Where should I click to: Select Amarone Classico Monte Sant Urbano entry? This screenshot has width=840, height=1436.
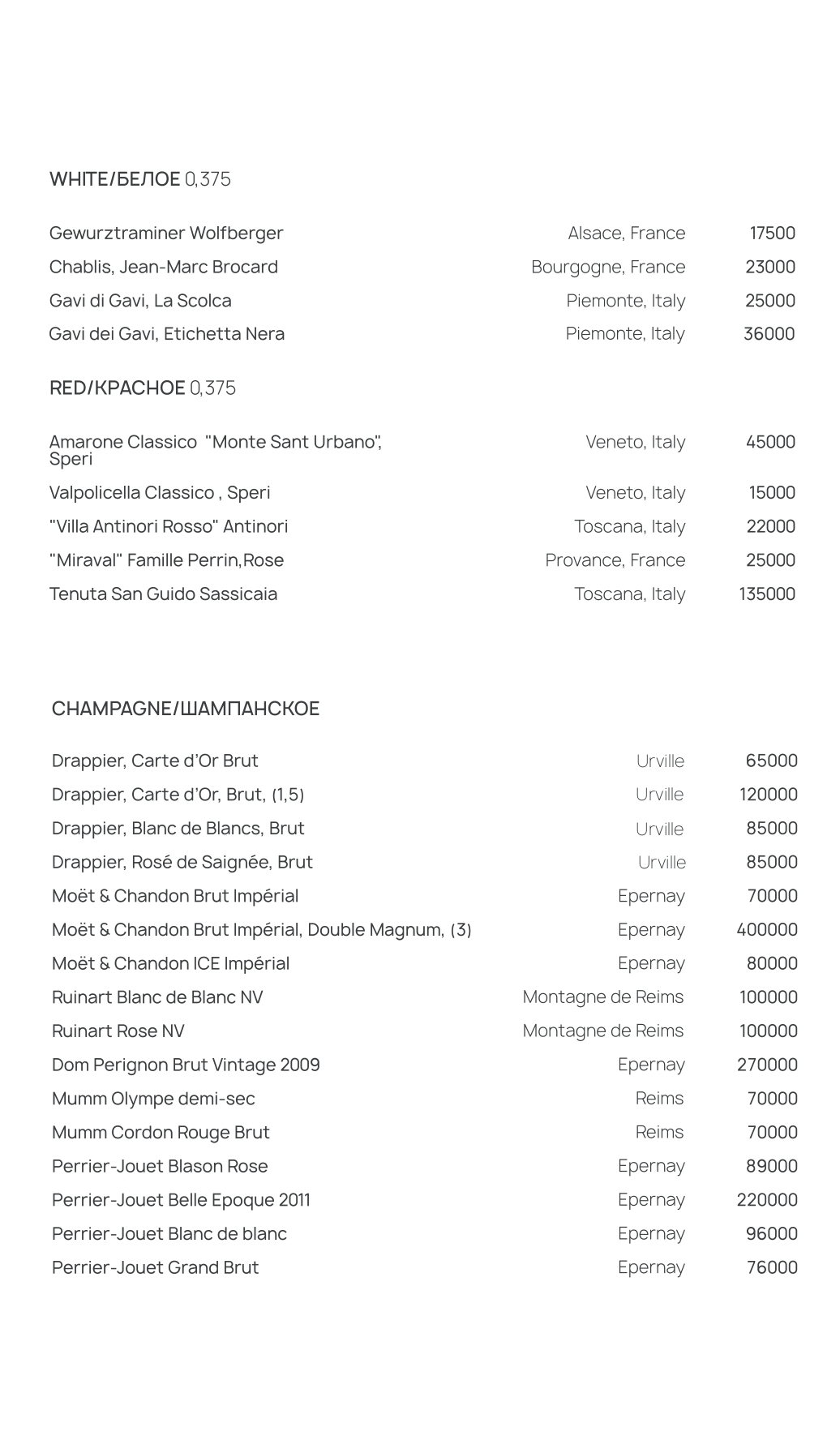[216, 450]
